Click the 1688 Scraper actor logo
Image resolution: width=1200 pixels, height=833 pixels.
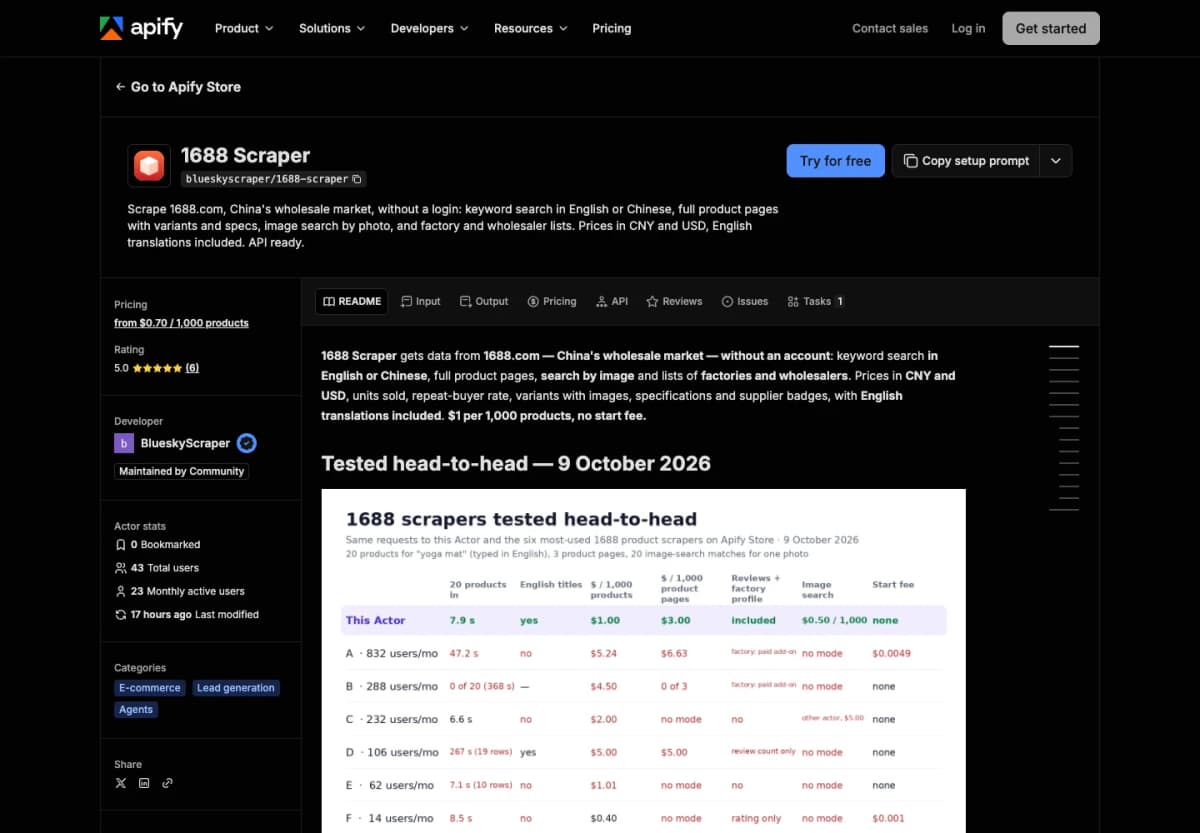click(149, 166)
